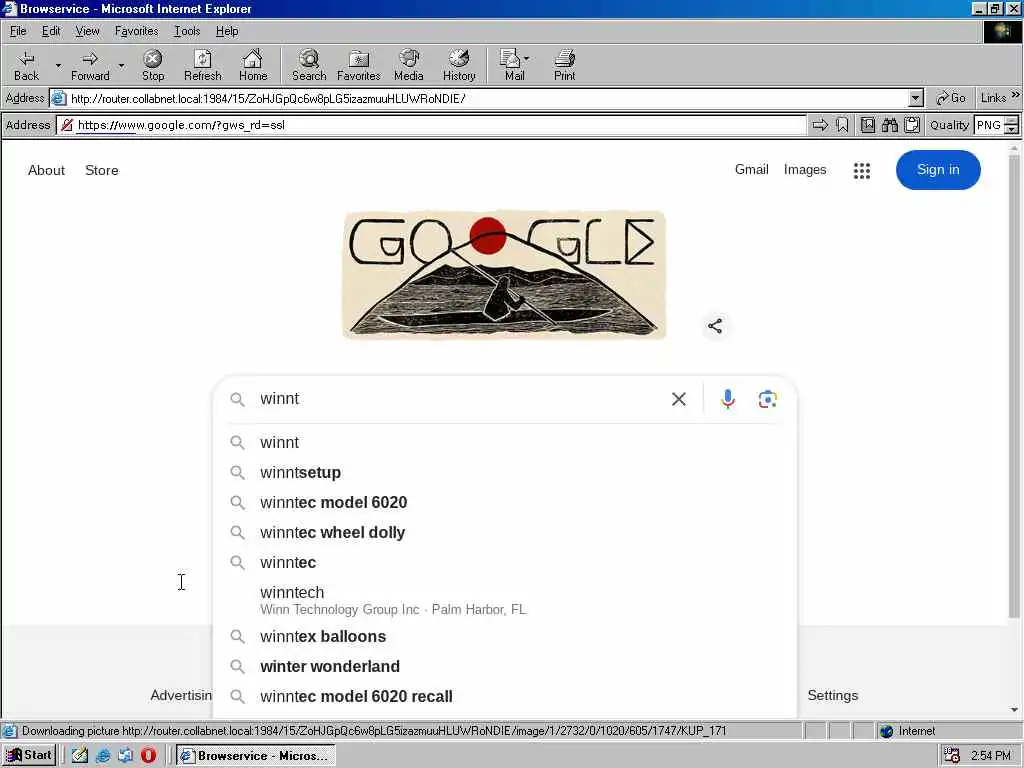Open the Media toolbar button
Viewport: 1024px width, 768px height.
tap(409, 65)
